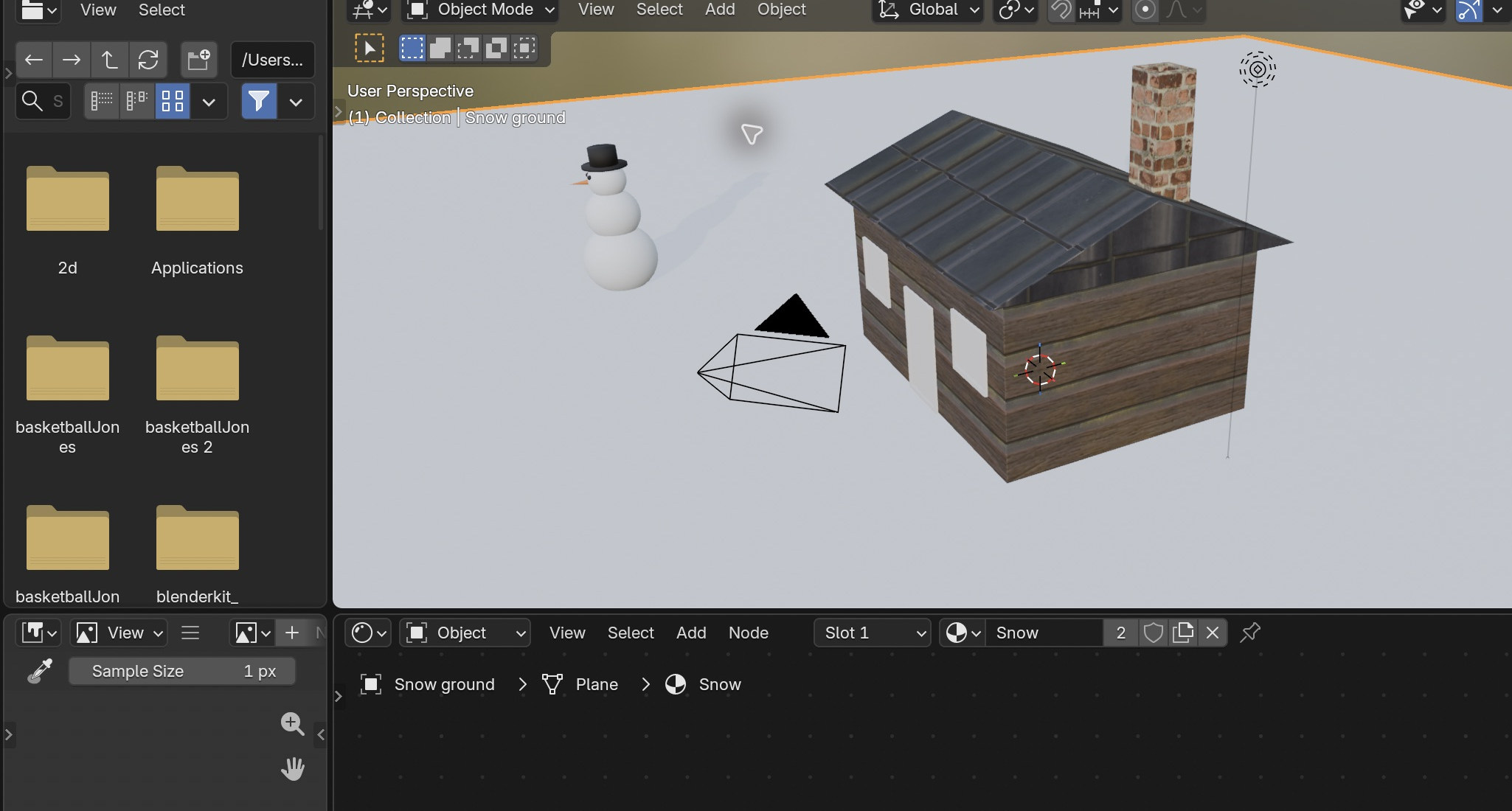Adjust the Sample Size slider
The image size is (1512, 811).
coord(182,671)
